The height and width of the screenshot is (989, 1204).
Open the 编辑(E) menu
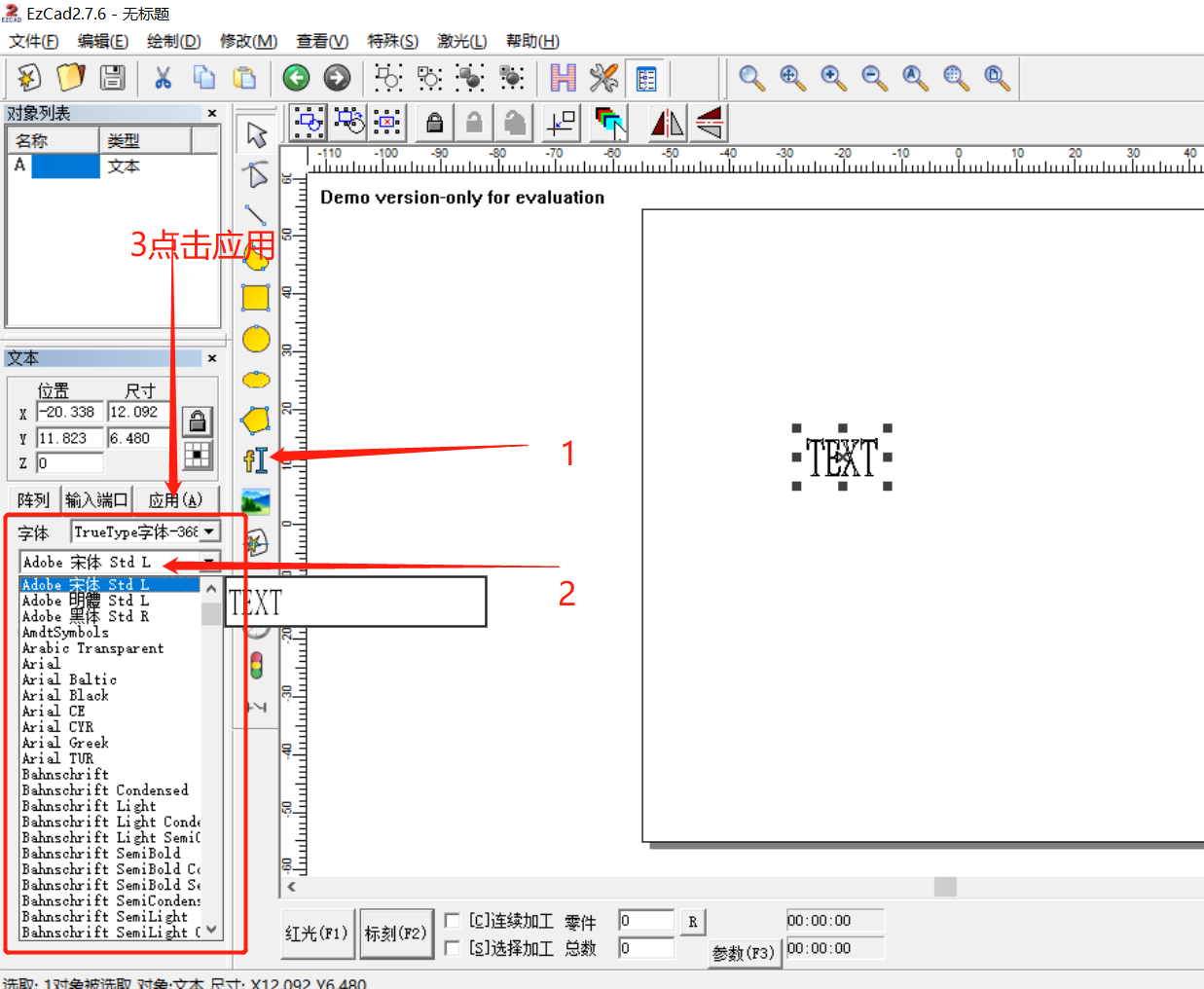pyautogui.click(x=103, y=41)
